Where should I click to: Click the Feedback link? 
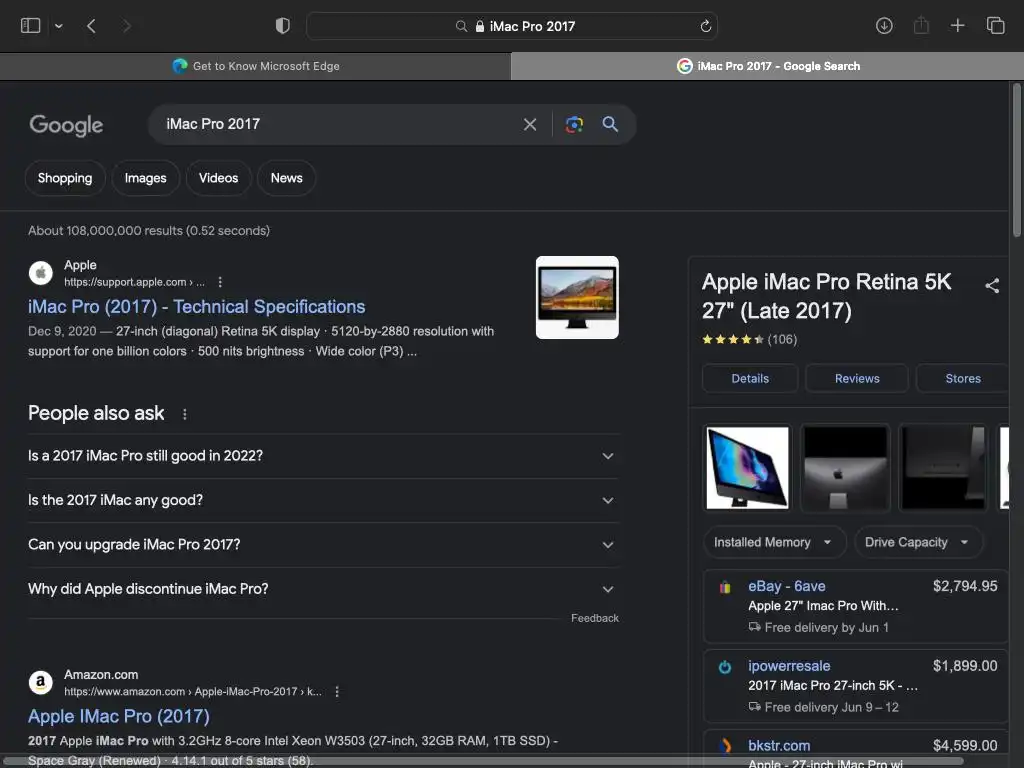pyautogui.click(x=594, y=618)
